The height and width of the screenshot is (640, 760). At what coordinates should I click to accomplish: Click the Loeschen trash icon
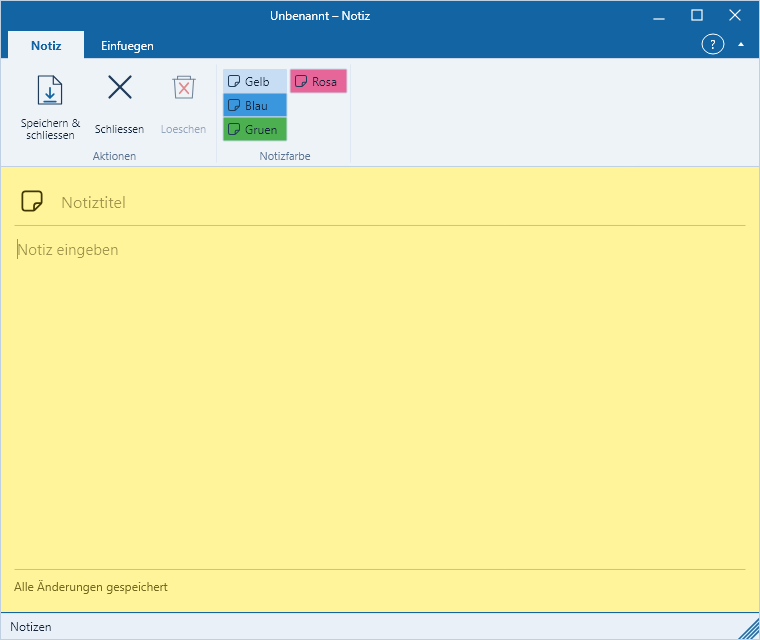184,87
